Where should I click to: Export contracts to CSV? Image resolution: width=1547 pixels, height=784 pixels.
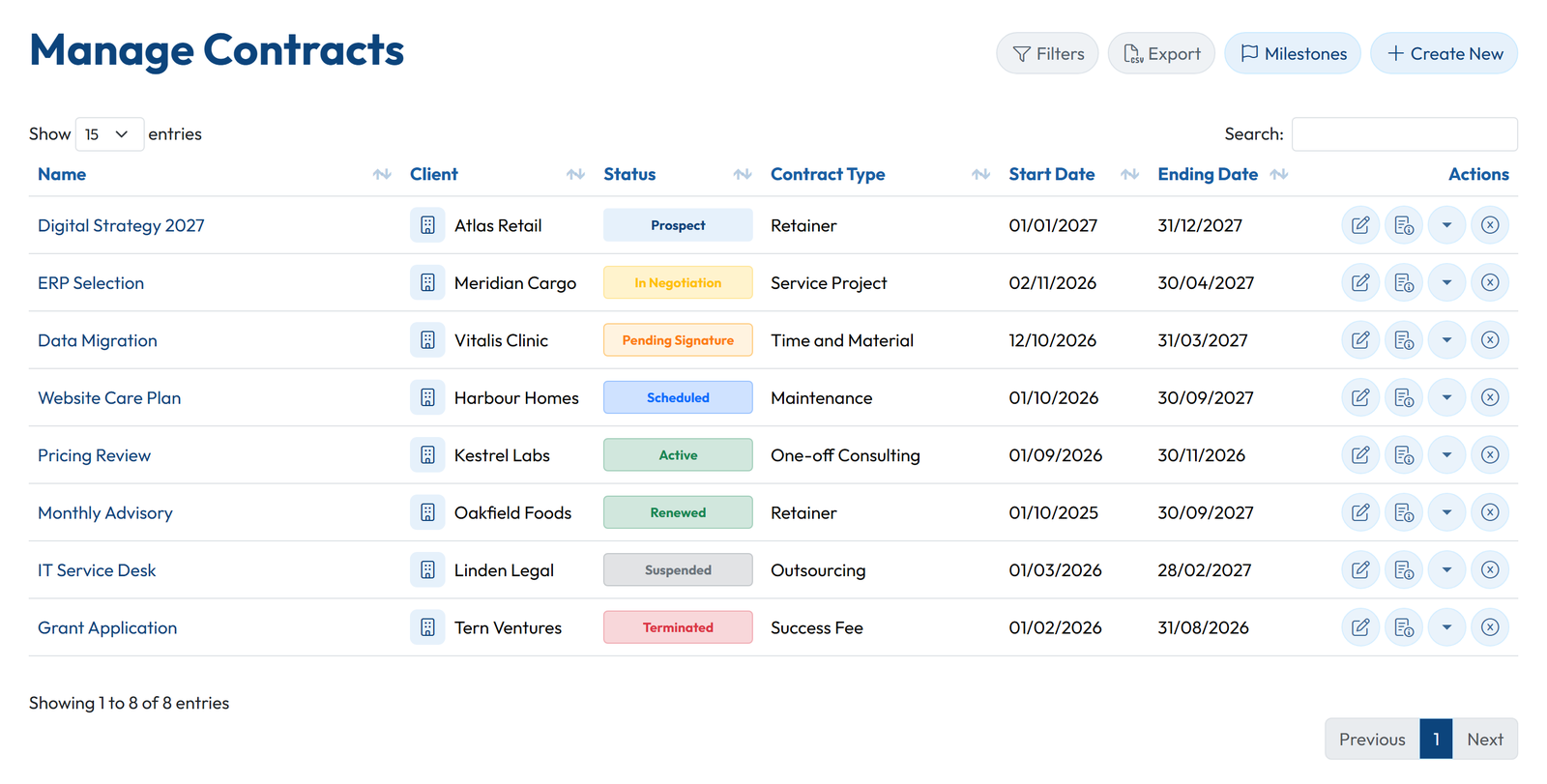pos(1161,54)
